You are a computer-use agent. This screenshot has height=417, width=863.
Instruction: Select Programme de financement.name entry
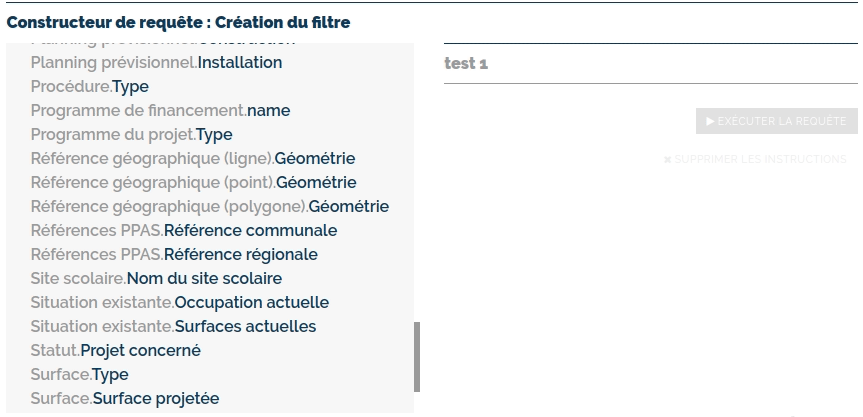[160, 111]
